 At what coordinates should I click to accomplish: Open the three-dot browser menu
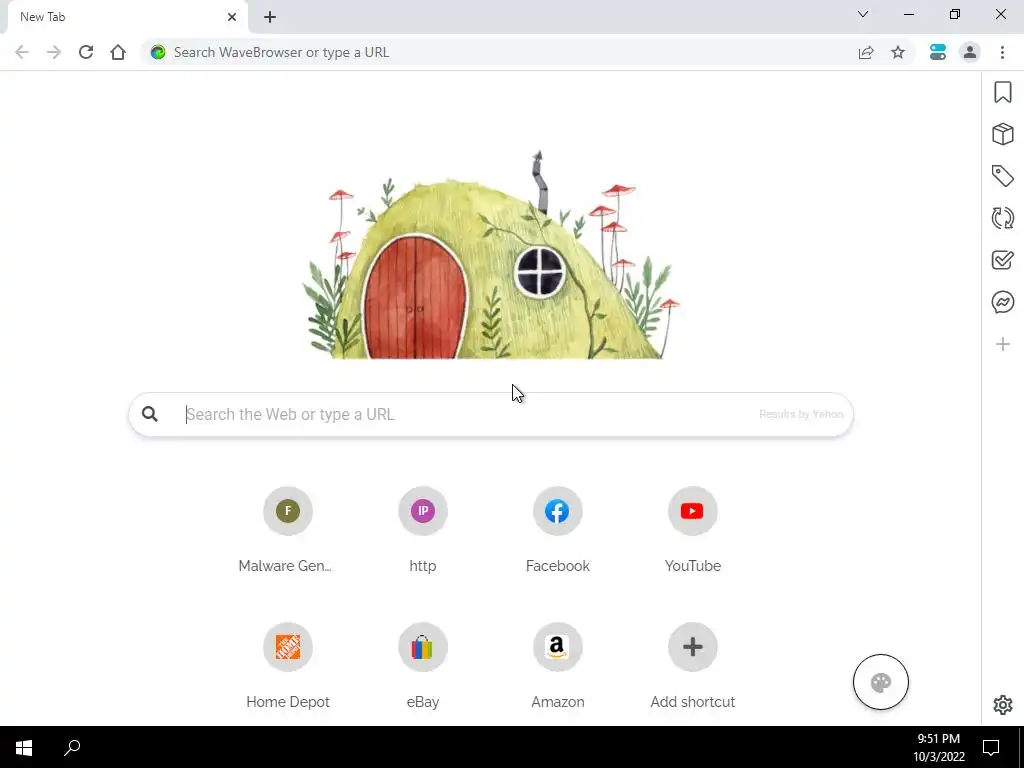tap(1002, 52)
